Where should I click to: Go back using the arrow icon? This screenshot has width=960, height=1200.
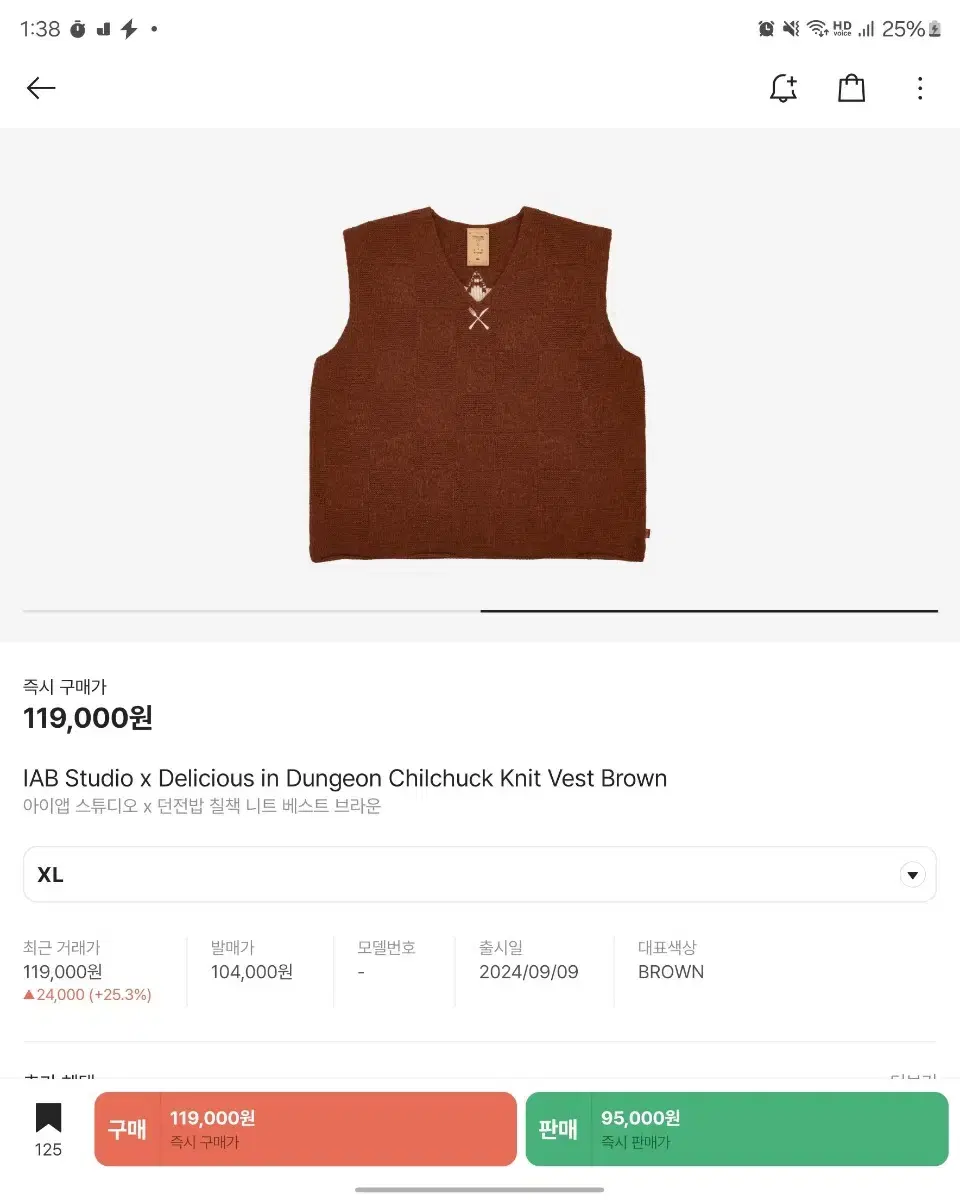pos(41,88)
